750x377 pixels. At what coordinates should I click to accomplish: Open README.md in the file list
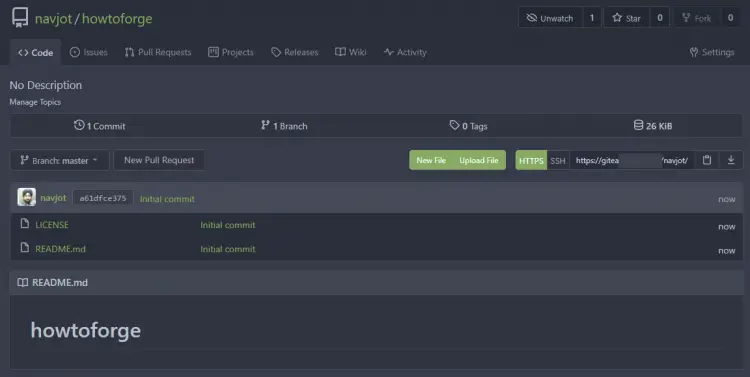point(60,249)
